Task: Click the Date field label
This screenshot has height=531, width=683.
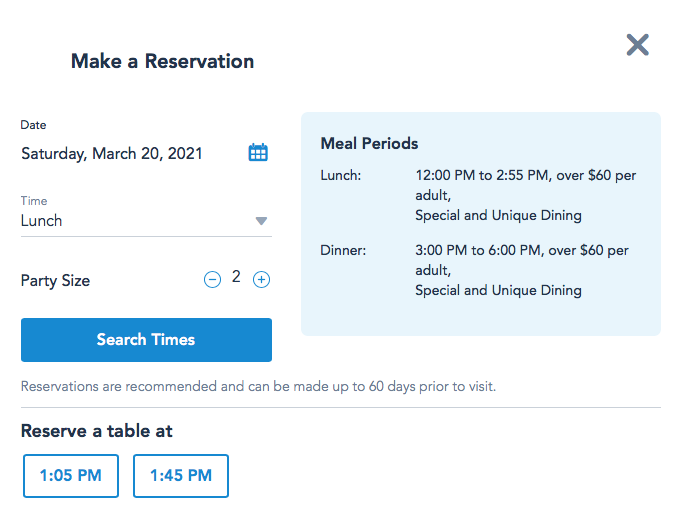Action: point(33,125)
